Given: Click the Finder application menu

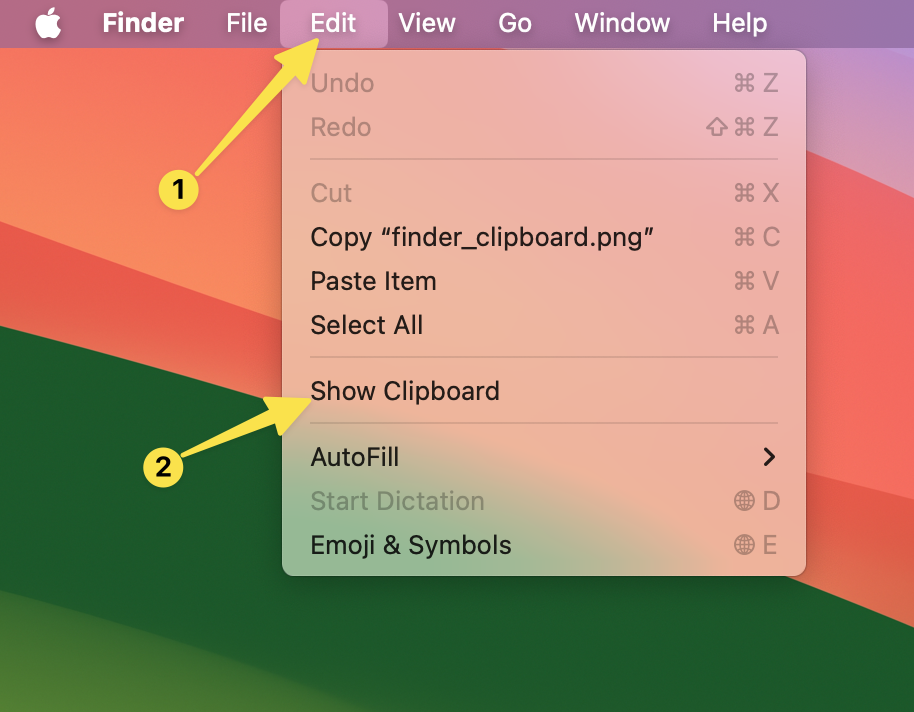Looking at the screenshot, I should [142, 23].
